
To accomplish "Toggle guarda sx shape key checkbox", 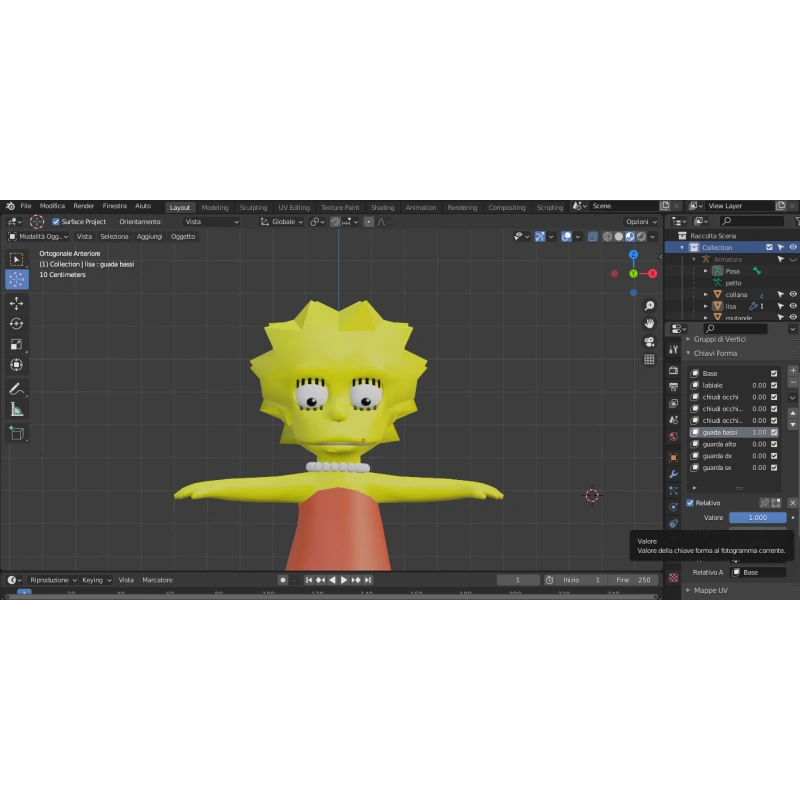I will tap(774, 467).
